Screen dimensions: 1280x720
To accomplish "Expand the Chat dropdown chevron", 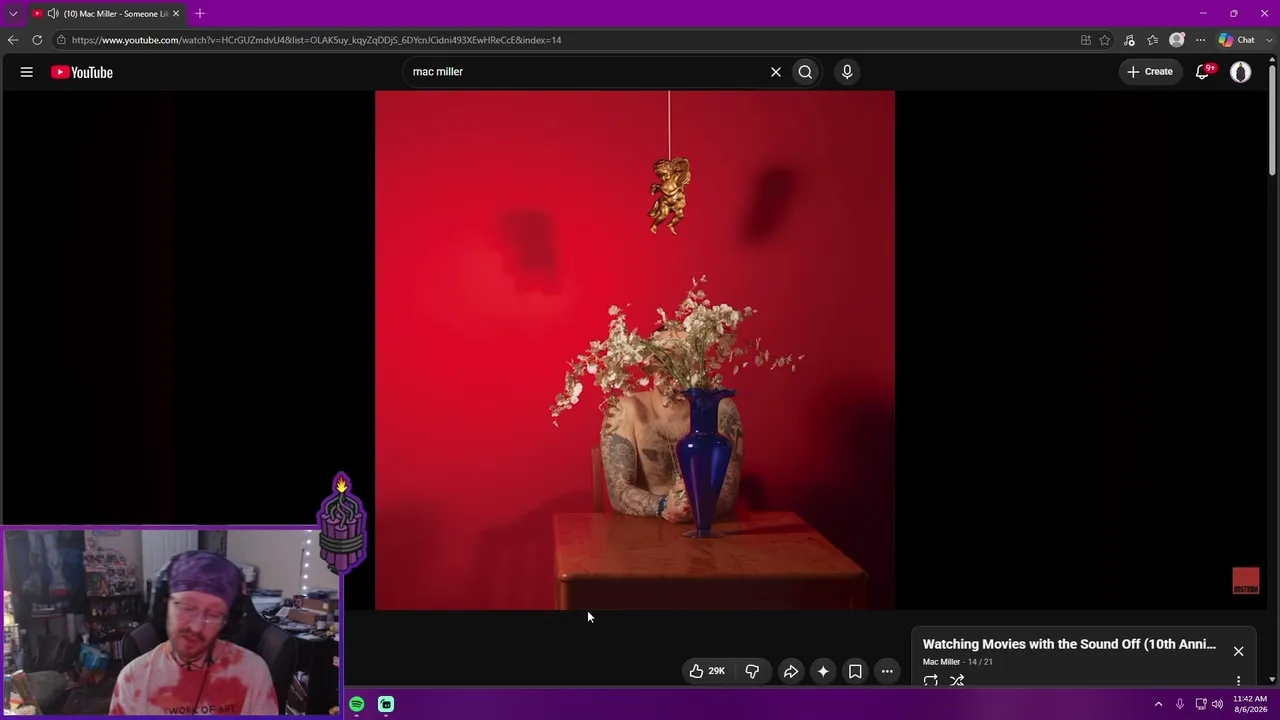I will (x=1268, y=40).
